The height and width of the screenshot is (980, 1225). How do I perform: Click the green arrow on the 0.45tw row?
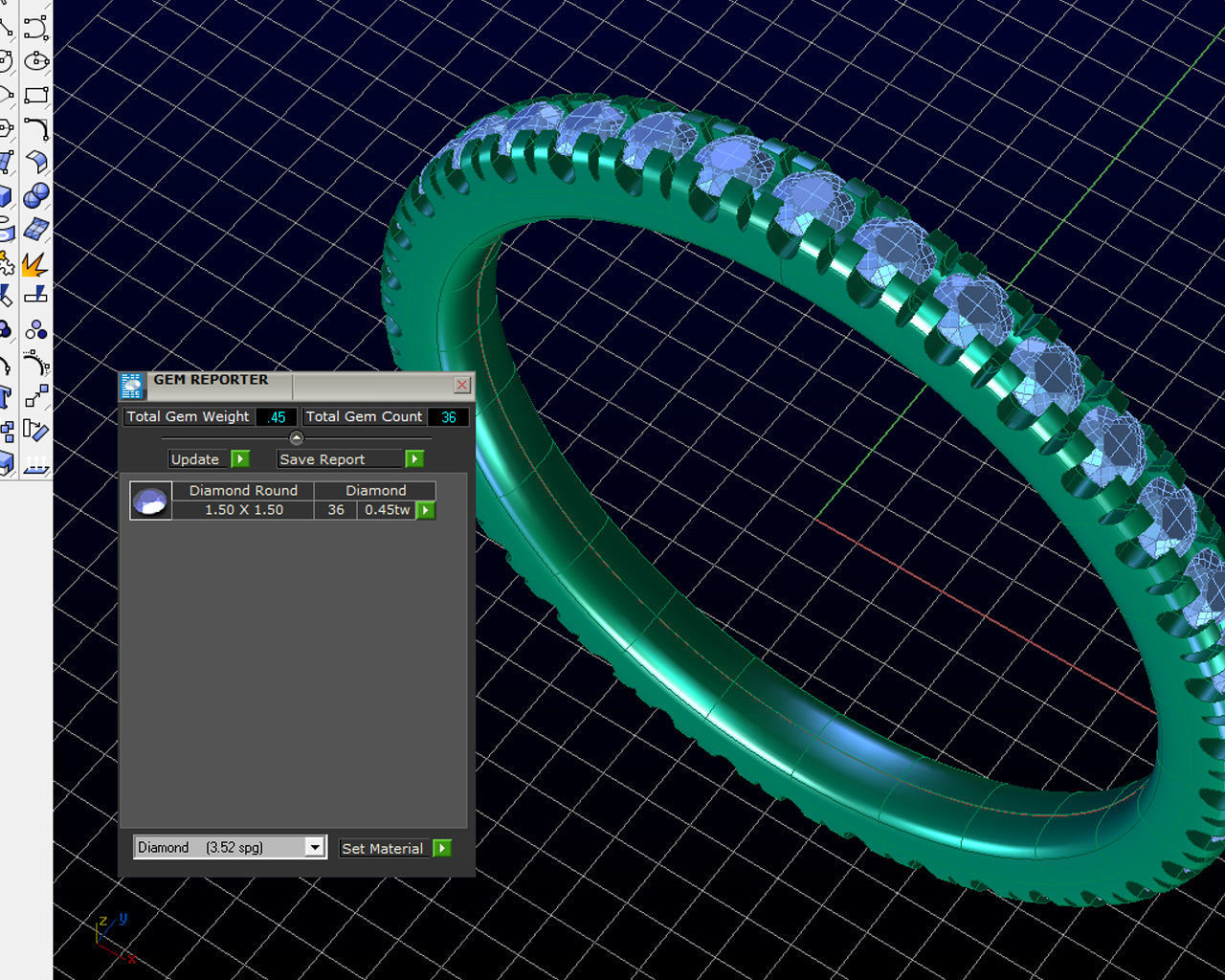(x=426, y=510)
